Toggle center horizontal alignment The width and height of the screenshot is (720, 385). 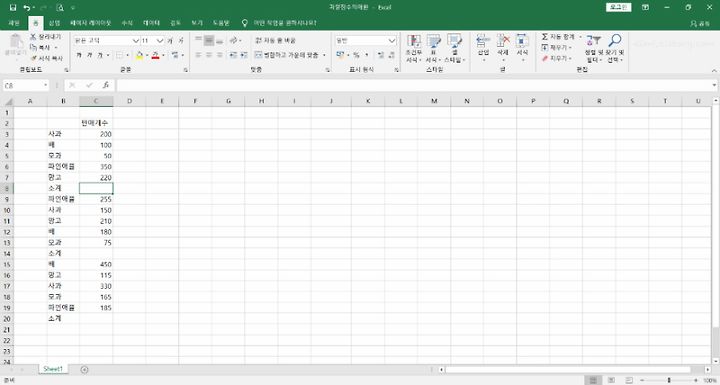click(x=209, y=55)
